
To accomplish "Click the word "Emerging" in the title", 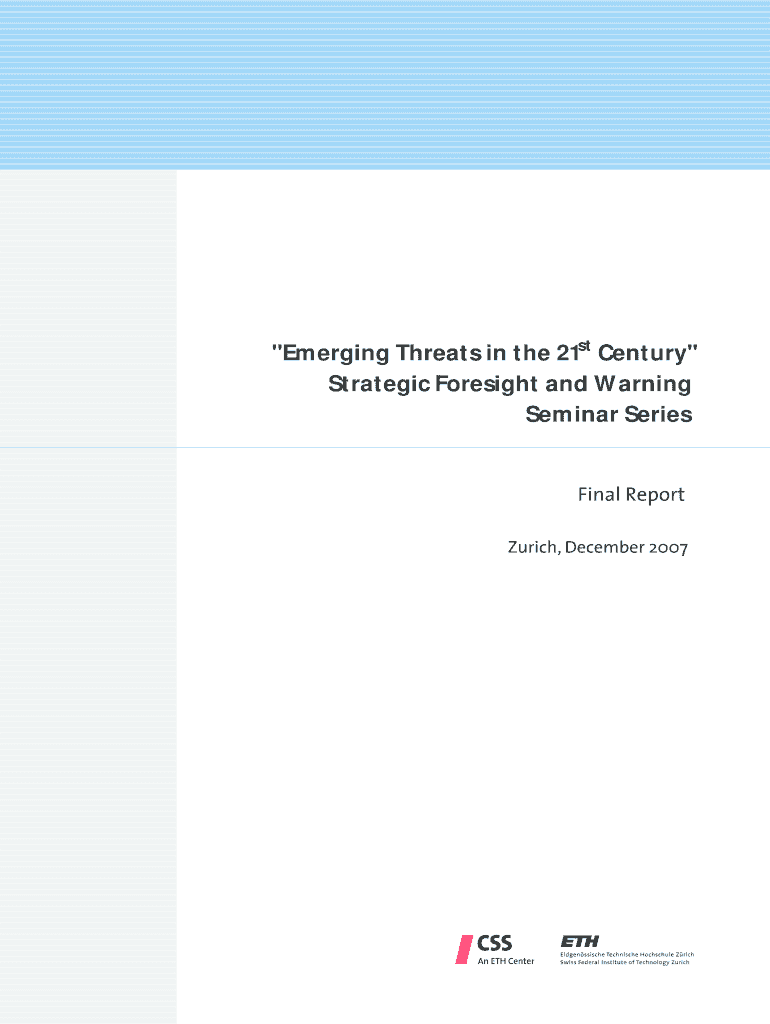I will pyautogui.click(x=334, y=354).
